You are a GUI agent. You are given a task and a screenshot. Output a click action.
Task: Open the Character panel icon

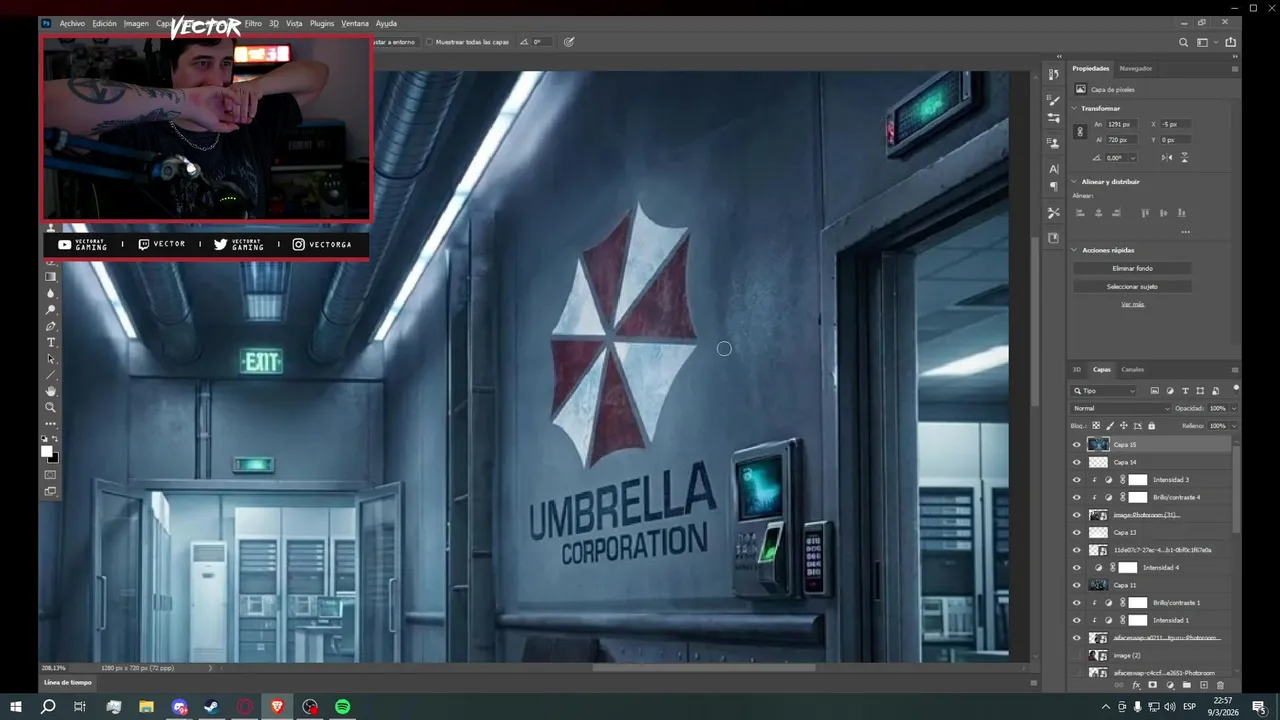click(x=1053, y=169)
